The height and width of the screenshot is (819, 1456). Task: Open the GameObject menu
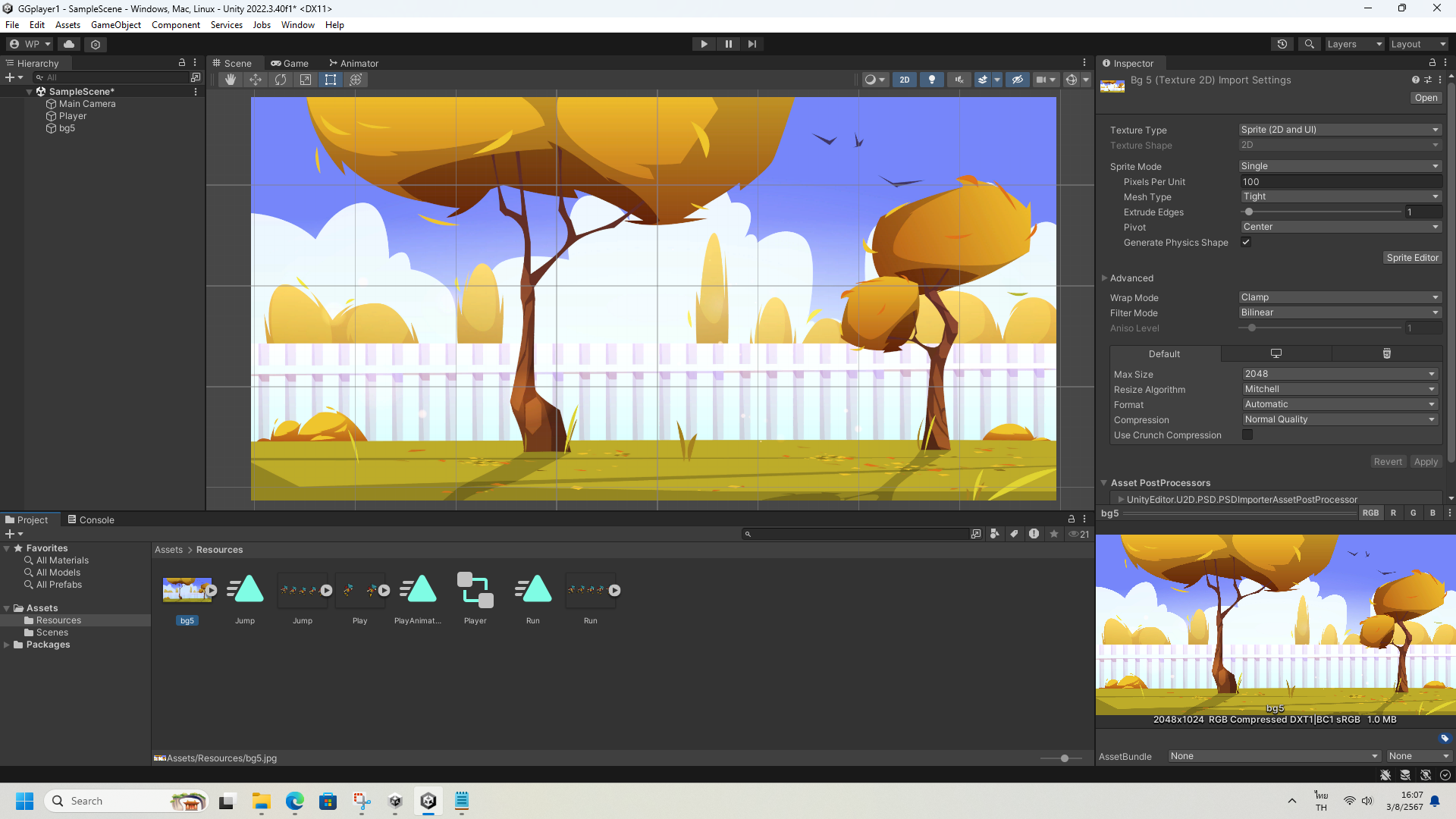115,25
